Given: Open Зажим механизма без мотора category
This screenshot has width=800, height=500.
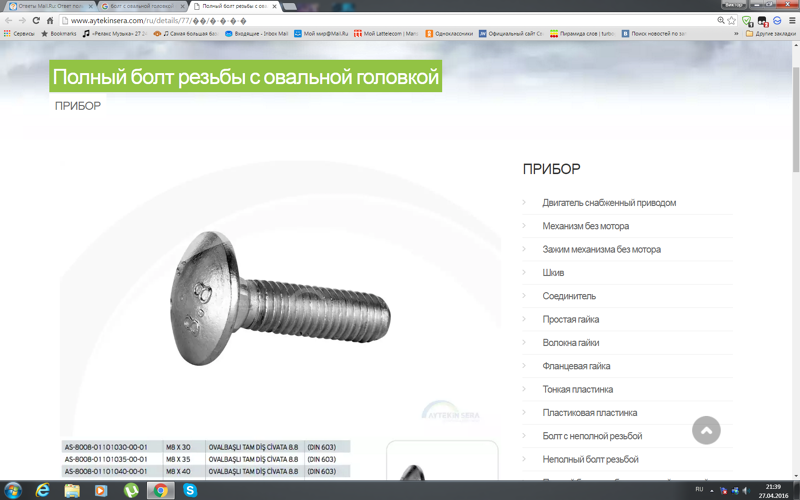Looking at the screenshot, I should pos(601,249).
